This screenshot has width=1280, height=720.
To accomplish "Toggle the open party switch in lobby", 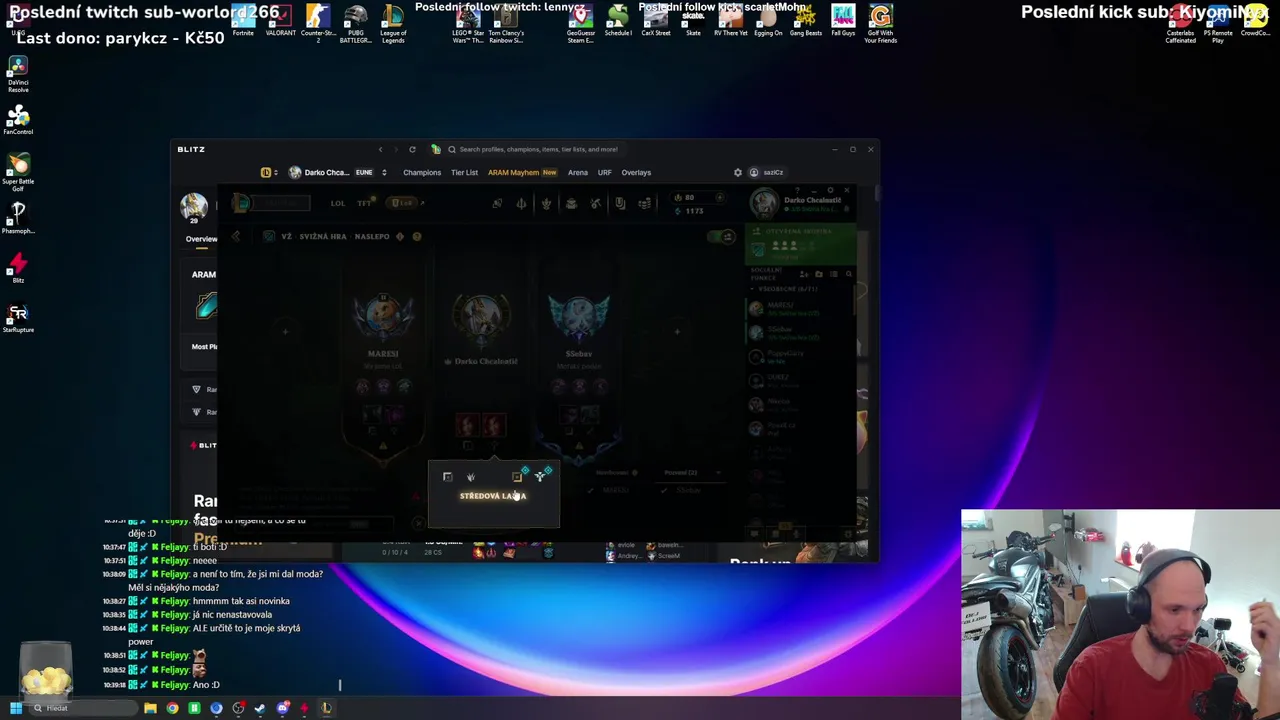I will (x=722, y=237).
